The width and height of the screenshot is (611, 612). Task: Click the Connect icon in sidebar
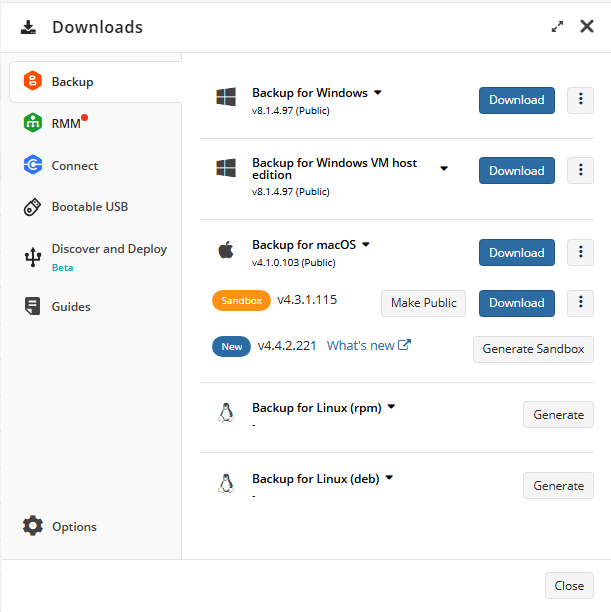point(33,166)
